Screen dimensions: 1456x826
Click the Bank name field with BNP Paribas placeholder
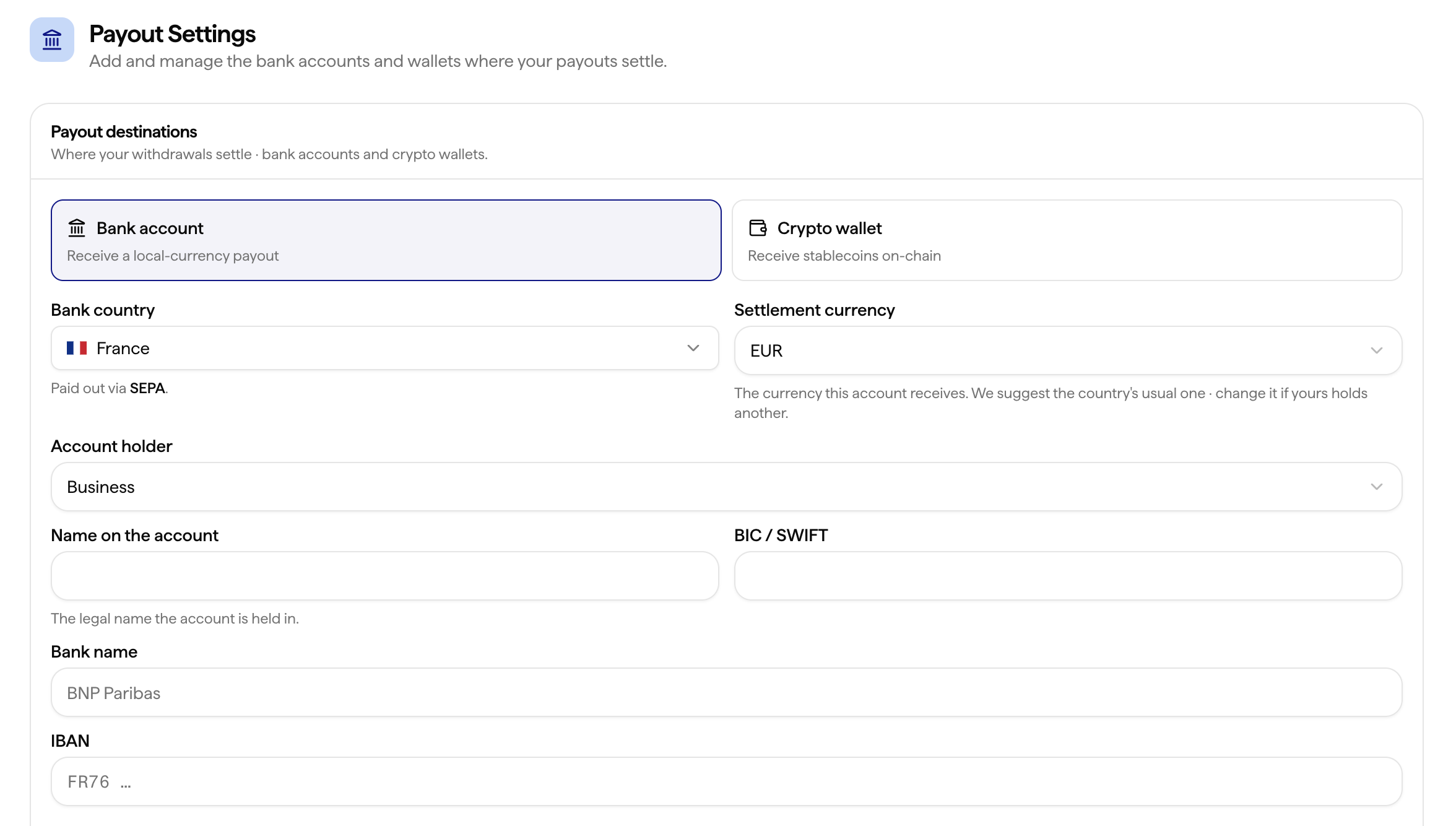[x=727, y=692]
